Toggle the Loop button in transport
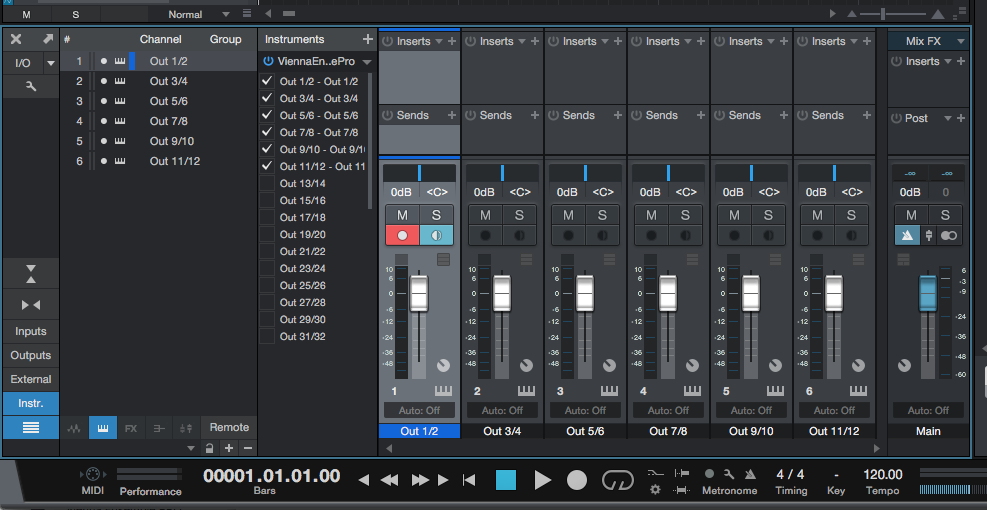Viewport: 987px width, 510px height. (x=618, y=480)
